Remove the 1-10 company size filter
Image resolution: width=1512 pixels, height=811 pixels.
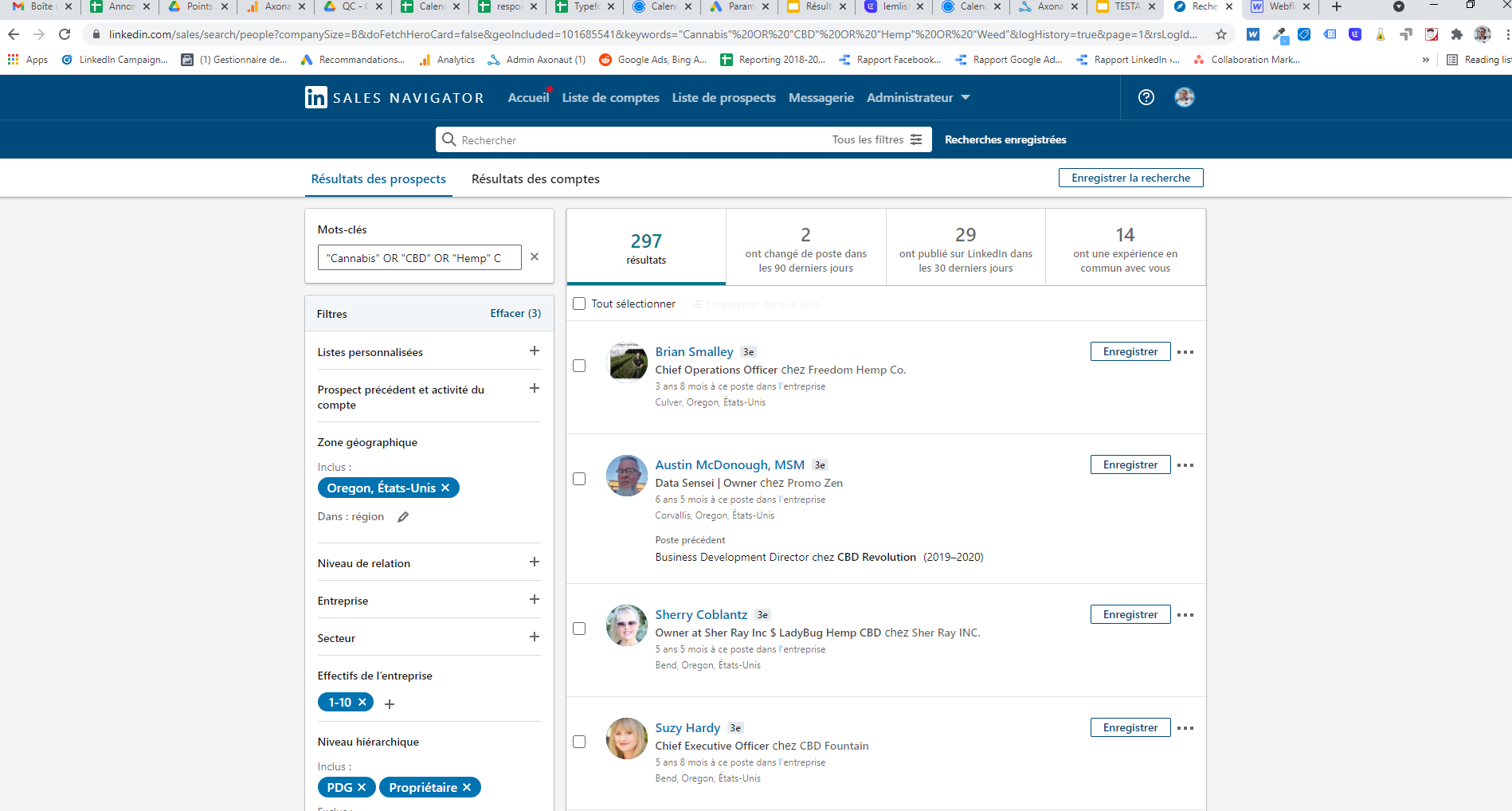point(362,702)
